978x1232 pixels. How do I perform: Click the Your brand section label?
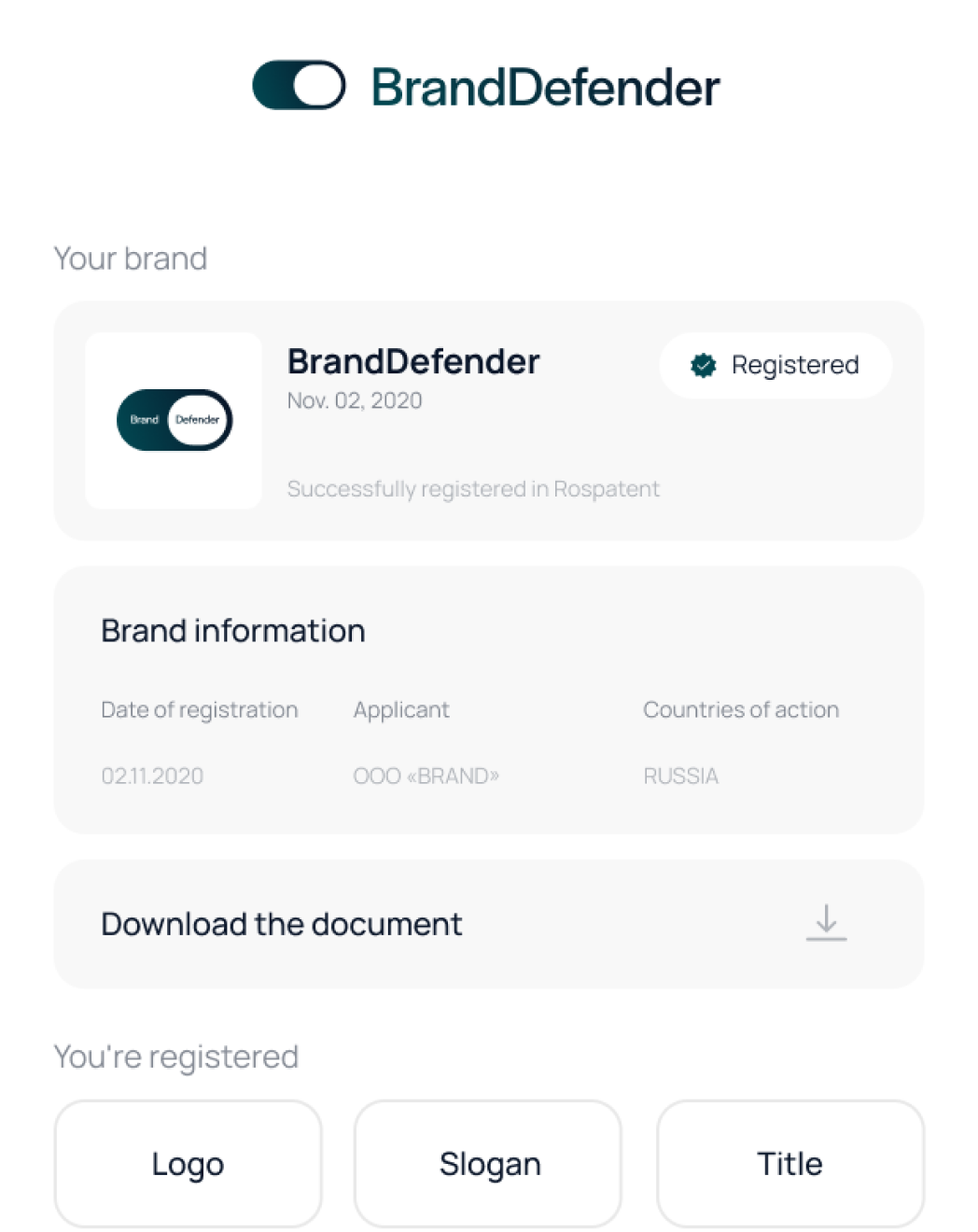coord(131,259)
